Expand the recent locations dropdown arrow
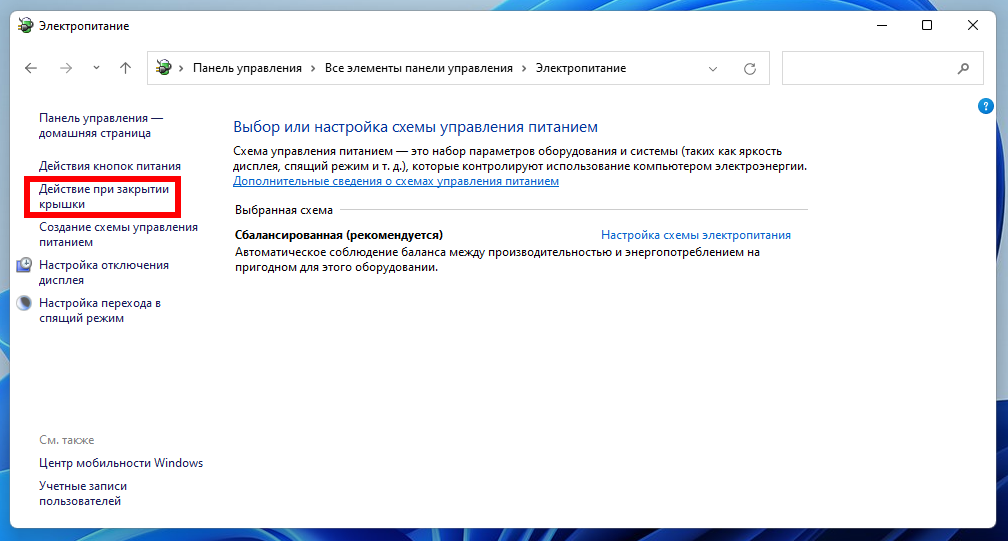 [x=96, y=69]
